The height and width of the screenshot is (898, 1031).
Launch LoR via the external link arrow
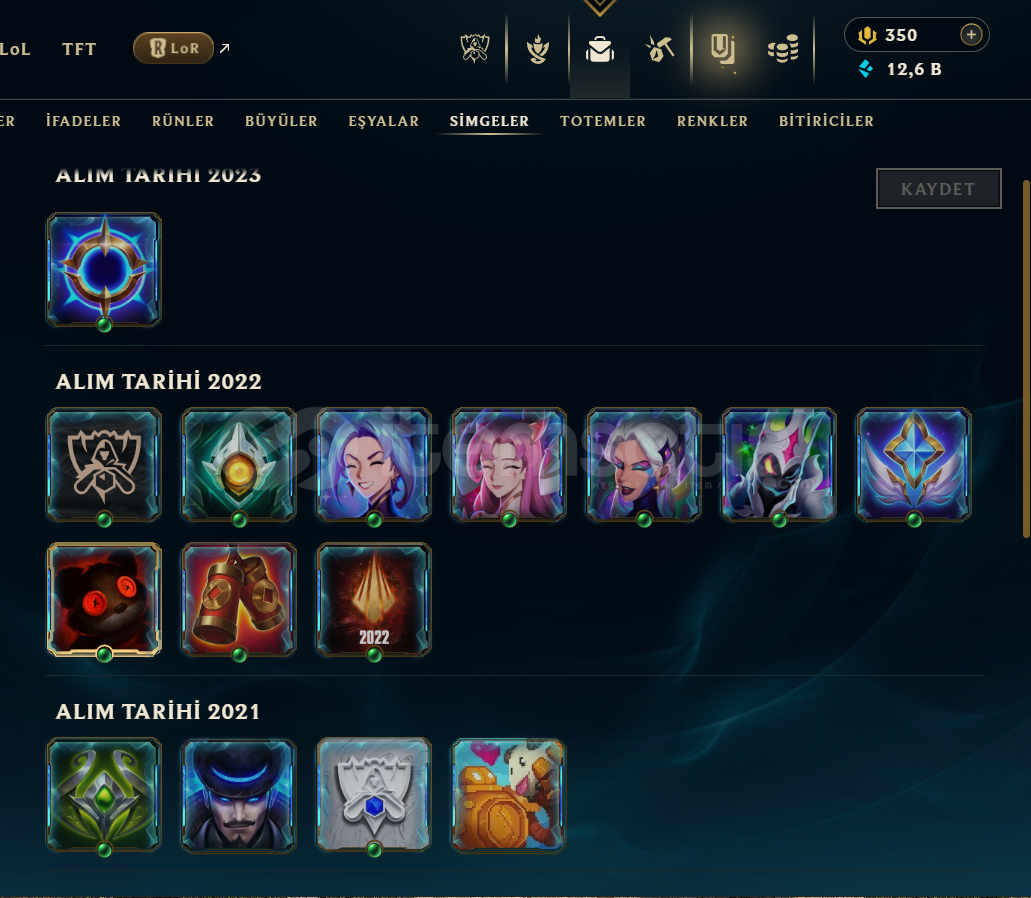225,48
